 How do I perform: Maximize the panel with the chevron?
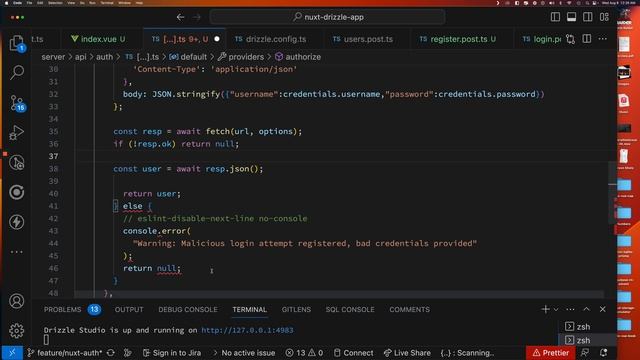[586, 309]
